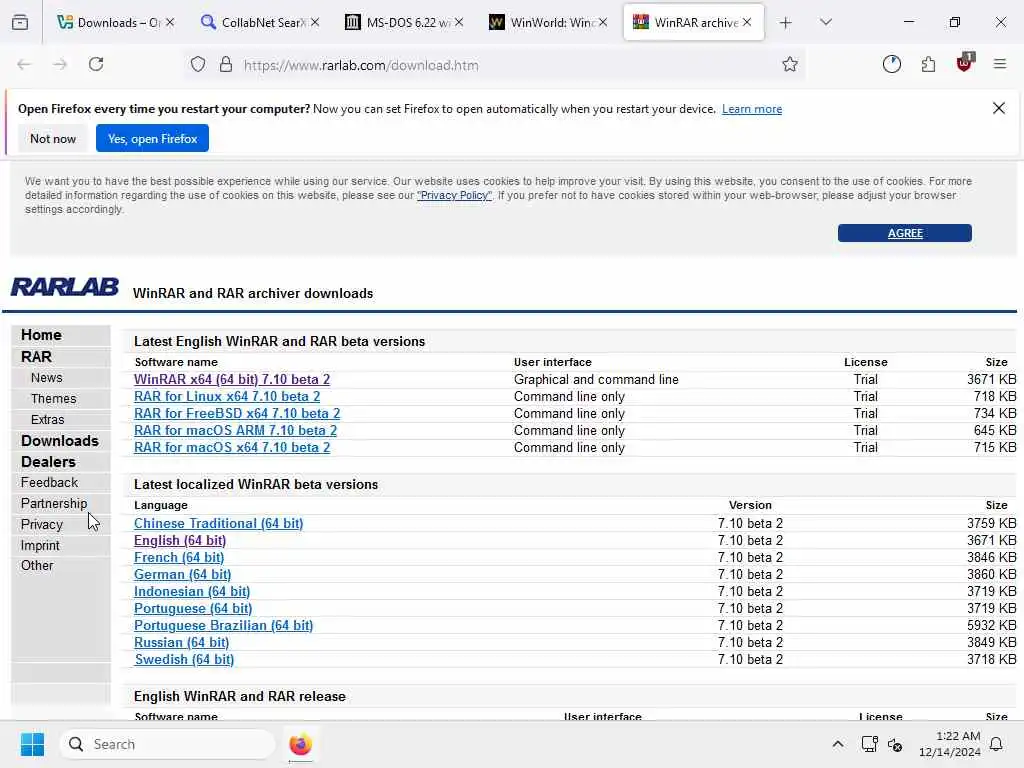Download Chinese Traditional (64 bit) version
The height and width of the screenshot is (768, 1024).
(x=219, y=524)
